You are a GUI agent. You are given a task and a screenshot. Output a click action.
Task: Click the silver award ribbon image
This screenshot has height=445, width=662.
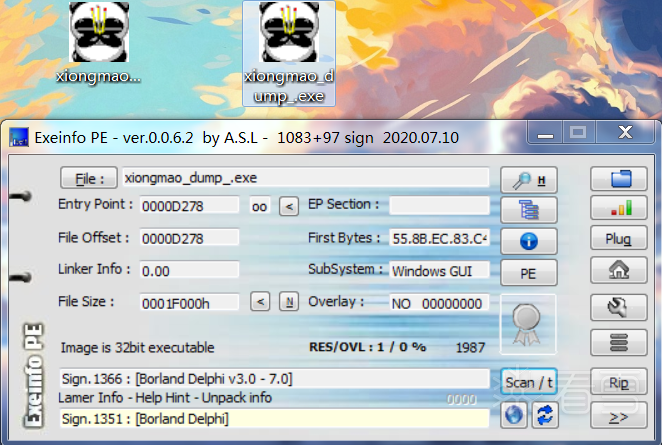(528, 324)
